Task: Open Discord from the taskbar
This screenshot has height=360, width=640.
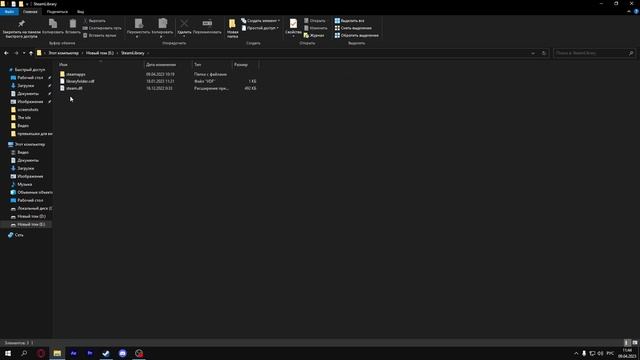Action: pos(122,353)
